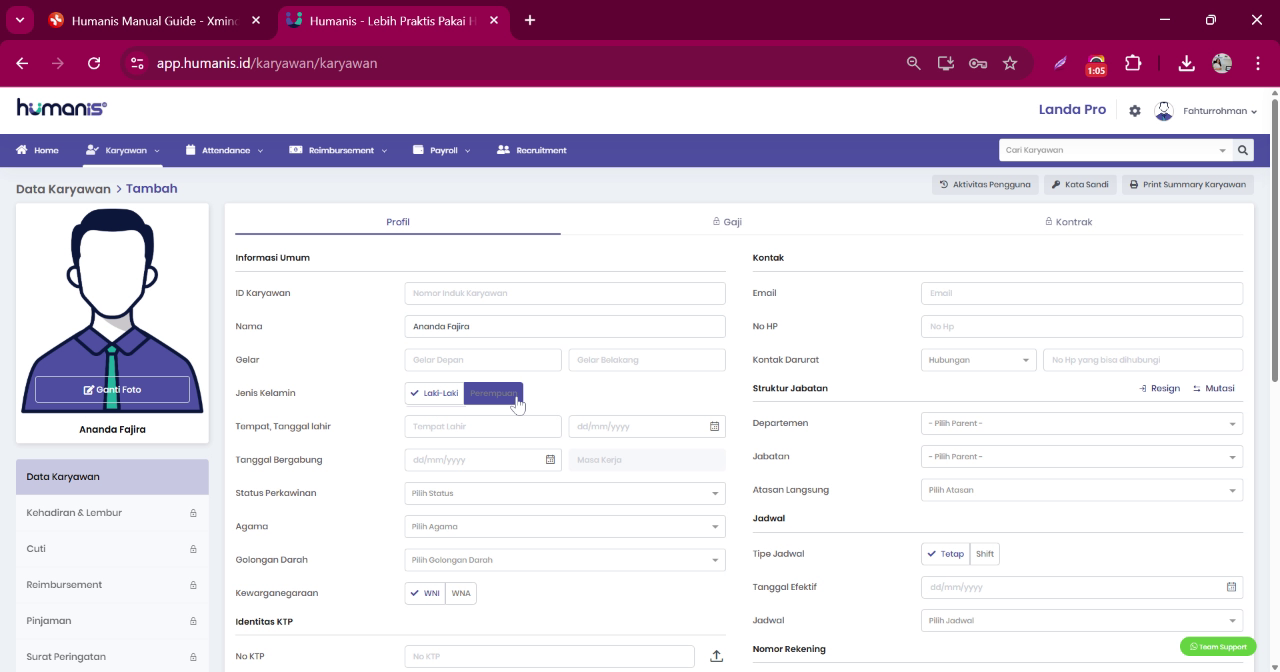
Task: Switch to the Gaji tab
Action: click(727, 222)
